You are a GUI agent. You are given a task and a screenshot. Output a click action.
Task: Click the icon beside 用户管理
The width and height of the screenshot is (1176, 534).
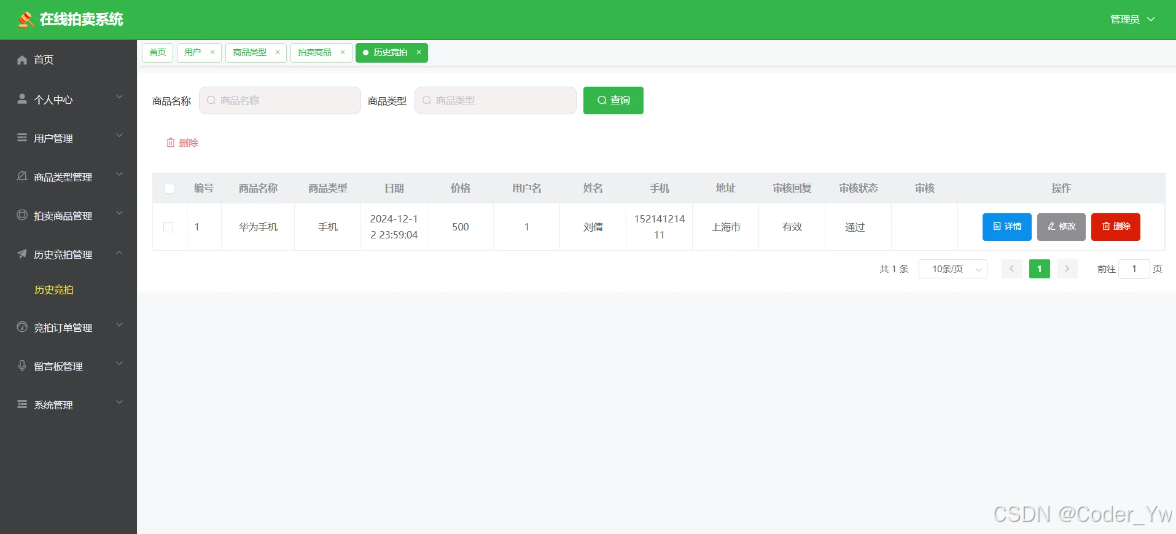tap(22, 138)
